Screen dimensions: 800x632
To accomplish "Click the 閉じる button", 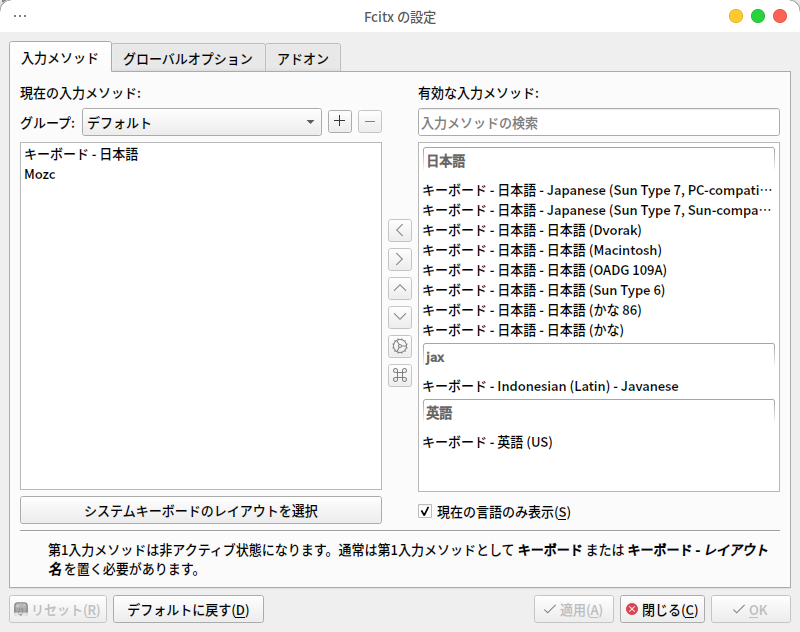I will [661, 610].
